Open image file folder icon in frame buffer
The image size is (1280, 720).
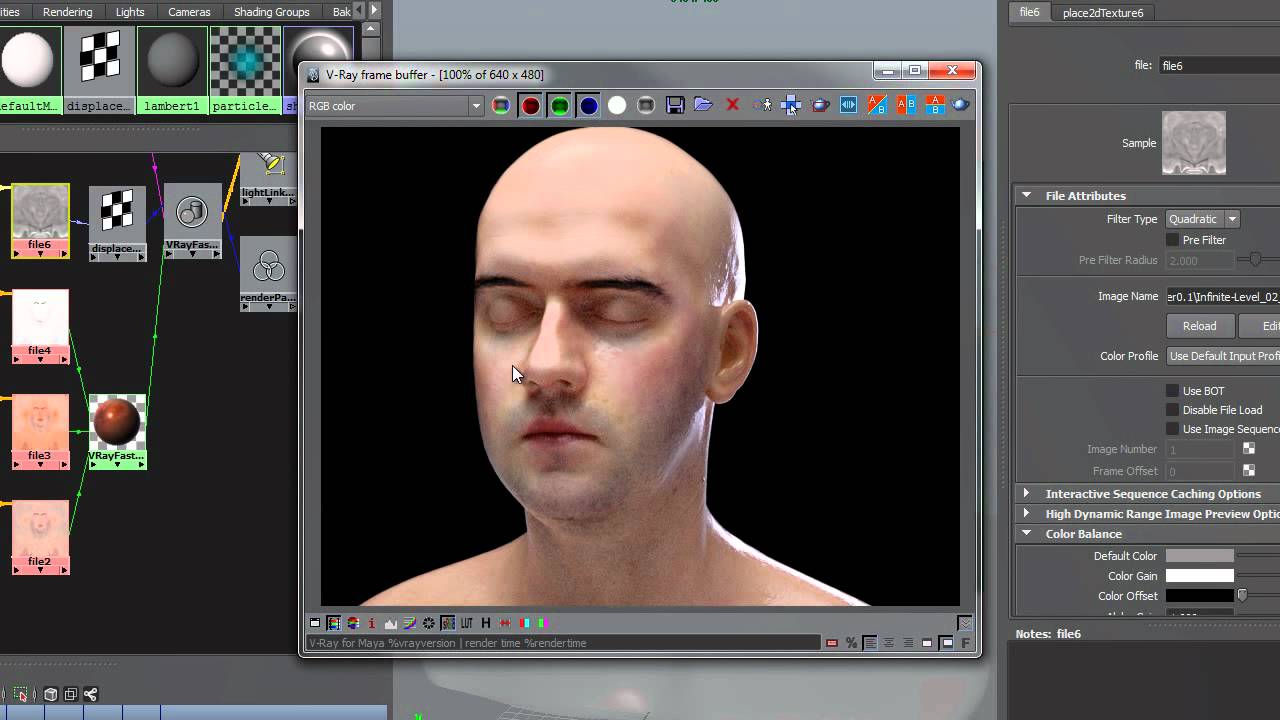704,105
